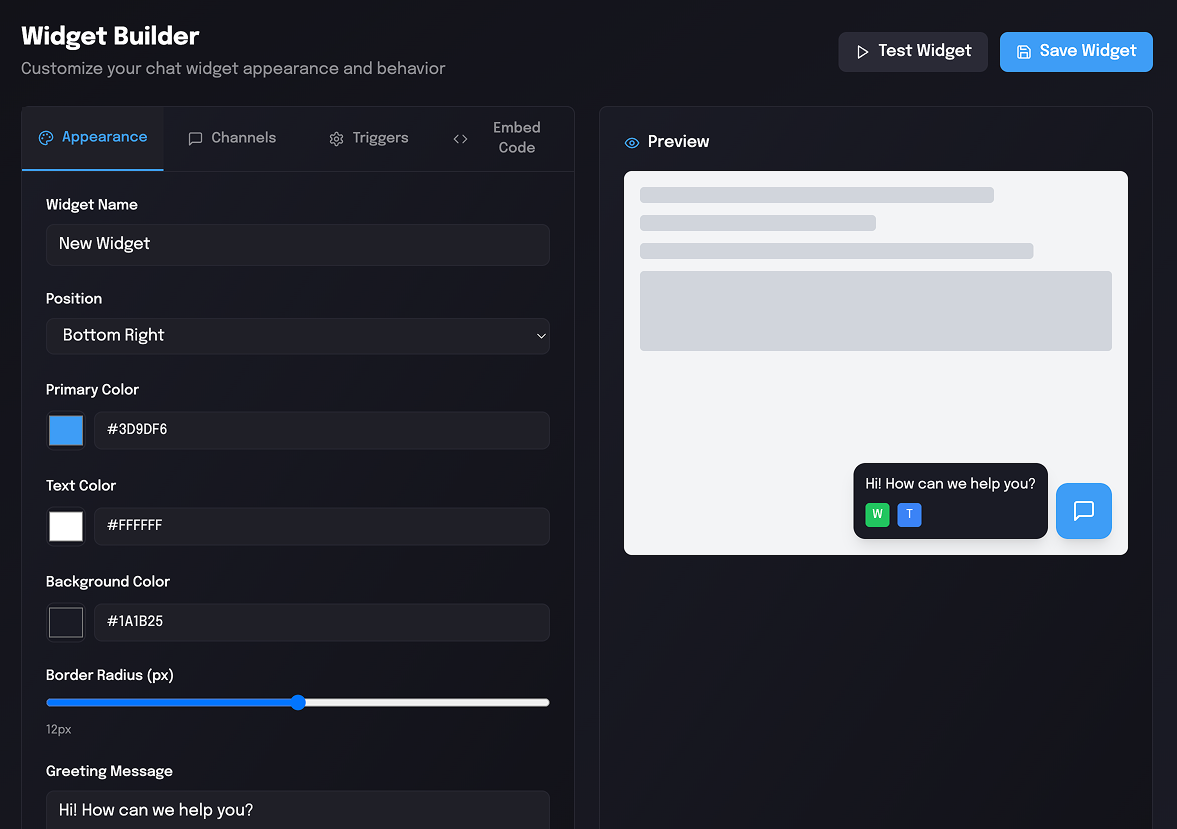This screenshot has height=829, width=1177.
Task: Click the play icon in Test Widget
Action: click(x=862, y=52)
